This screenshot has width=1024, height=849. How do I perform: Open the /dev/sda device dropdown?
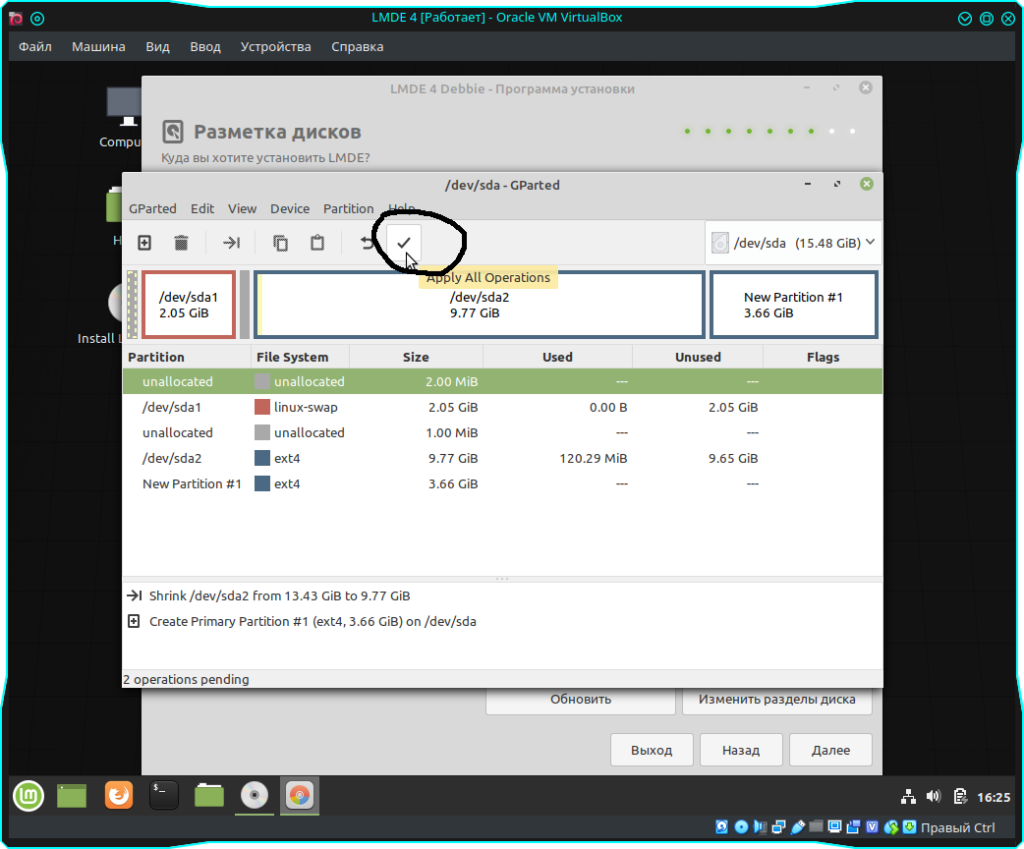tap(794, 243)
